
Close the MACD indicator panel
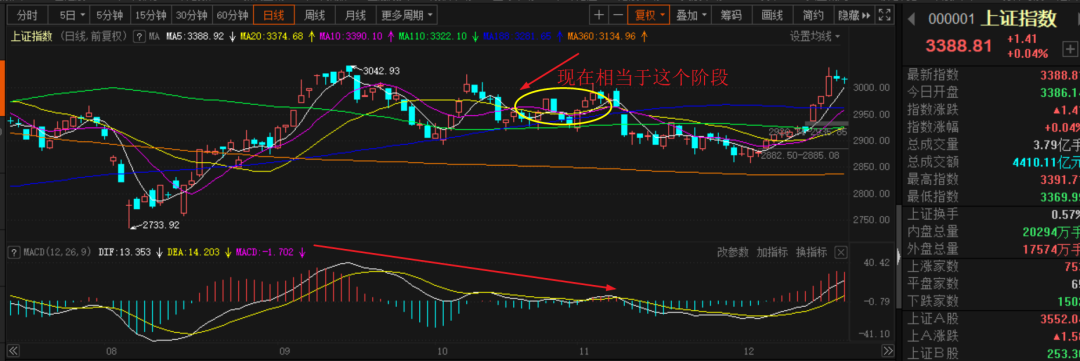(840, 253)
